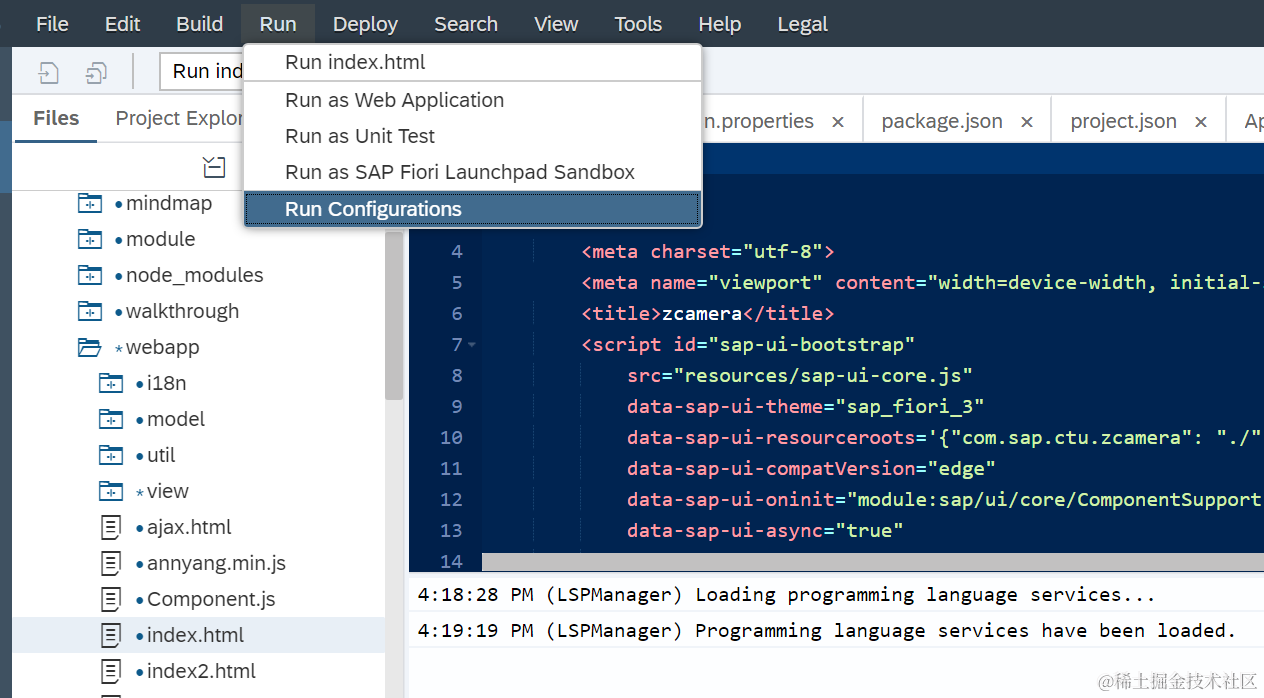Click the editor horizontal scrollbar
Viewport: 1264px width, 698px height.
tap(873, 562)
